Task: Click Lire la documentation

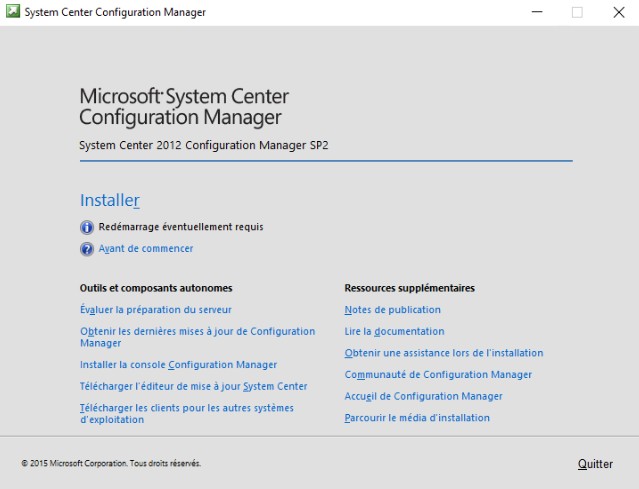Action: [394, 331]
